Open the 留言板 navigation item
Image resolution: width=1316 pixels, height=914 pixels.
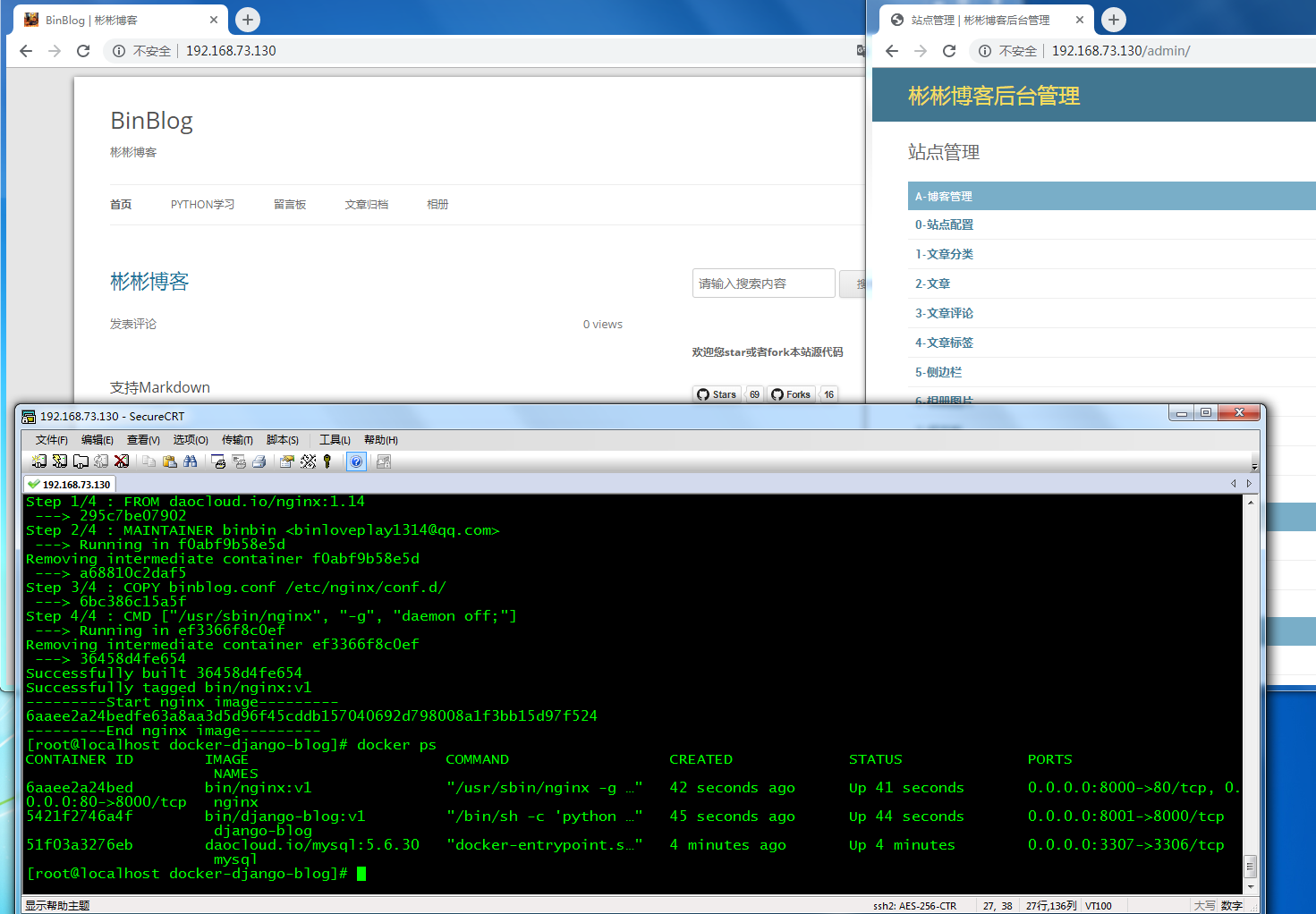click(290, 205)
